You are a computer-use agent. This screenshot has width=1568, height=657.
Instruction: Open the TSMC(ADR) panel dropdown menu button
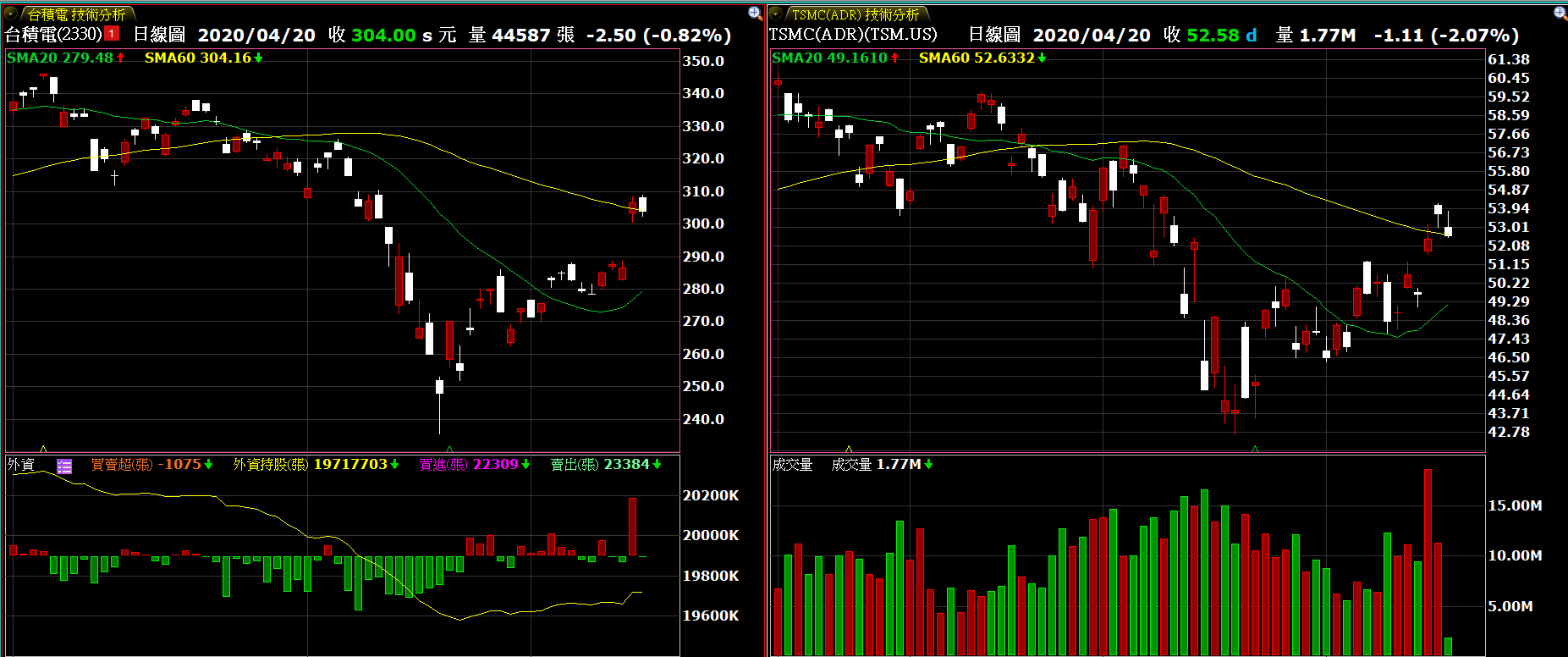tap(775, 14)
